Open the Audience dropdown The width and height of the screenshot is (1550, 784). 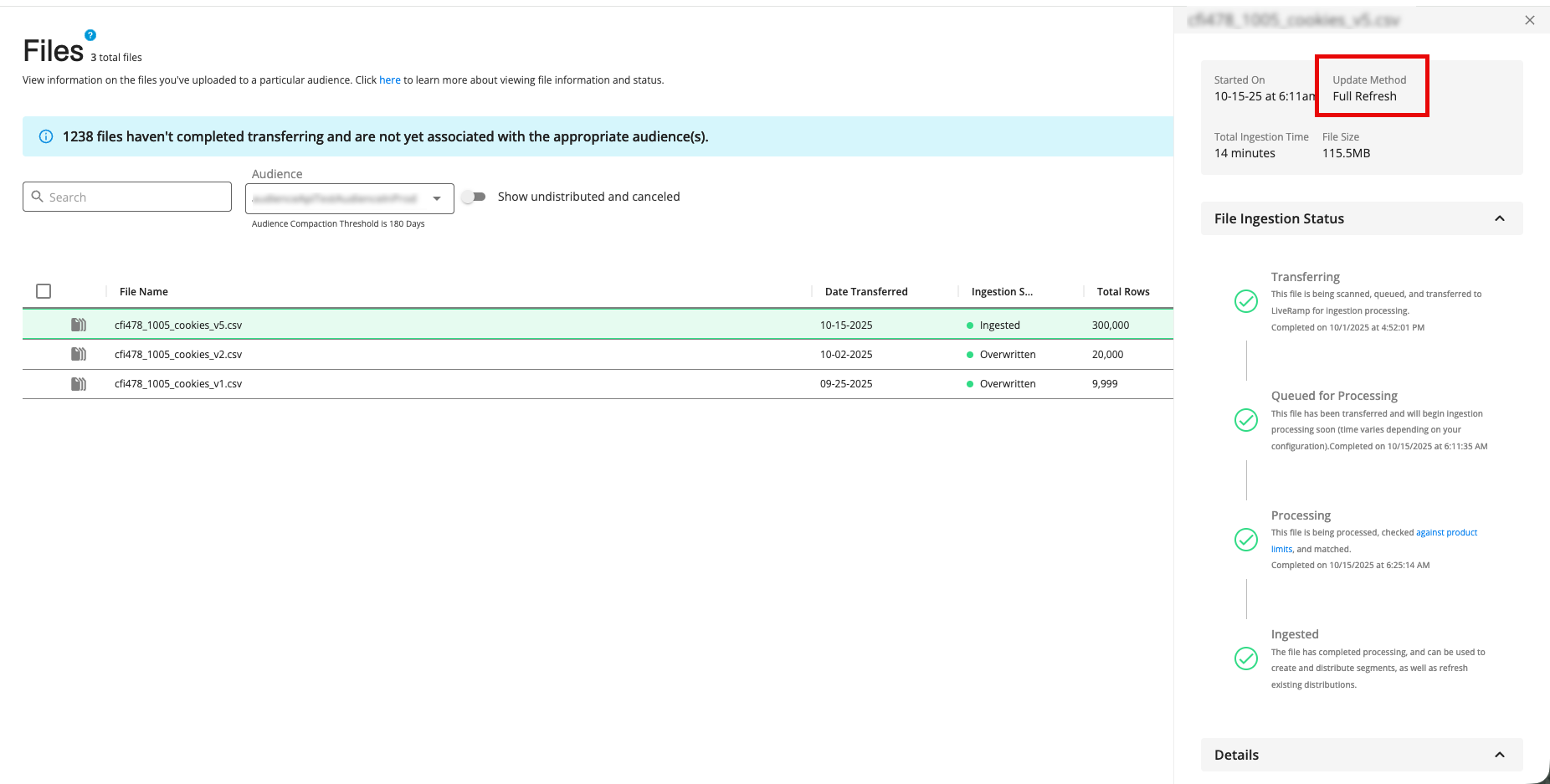tap(350, 198)
